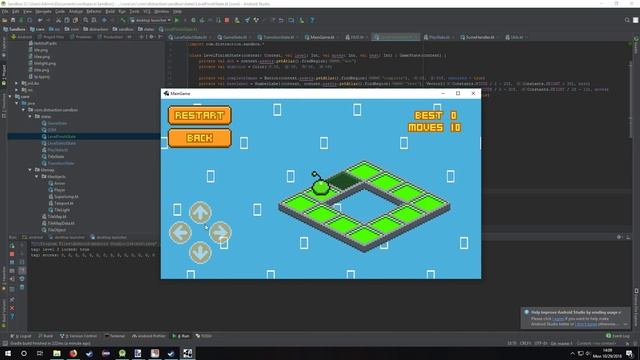Screen dimensions: 640x360
Task: Select the TileLight file in the project tree
Action: pos(62,210)
